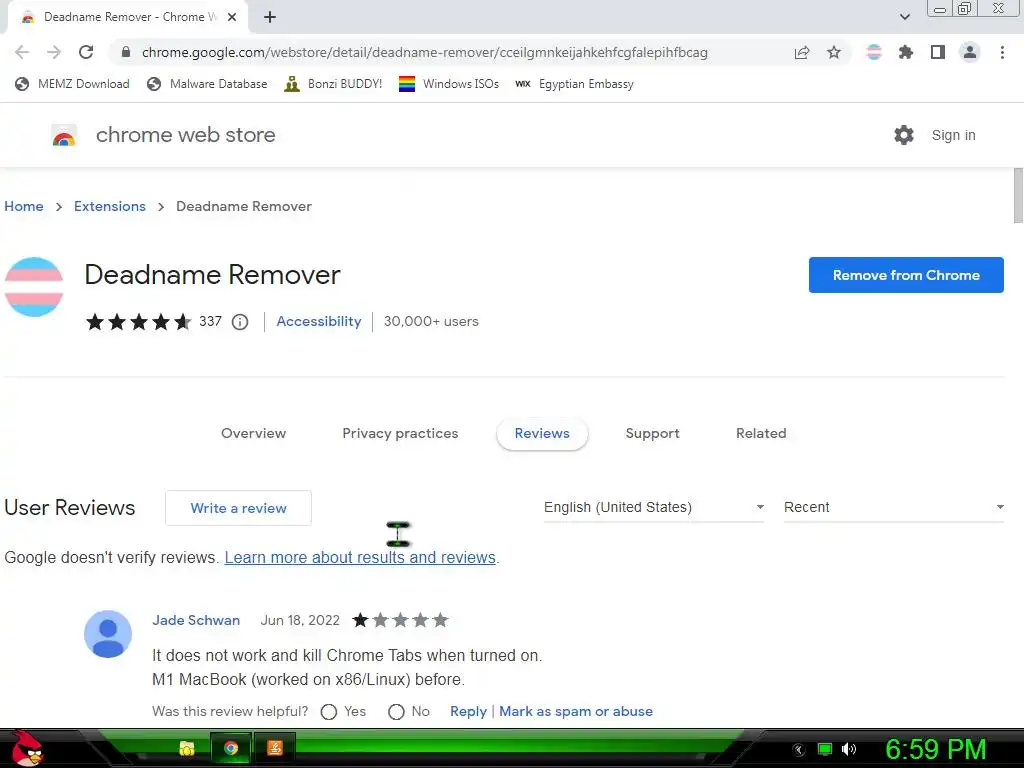This screenshot has height=768, width=1024.
Task: Close the Deadname Remover tab
Action: 232,17
